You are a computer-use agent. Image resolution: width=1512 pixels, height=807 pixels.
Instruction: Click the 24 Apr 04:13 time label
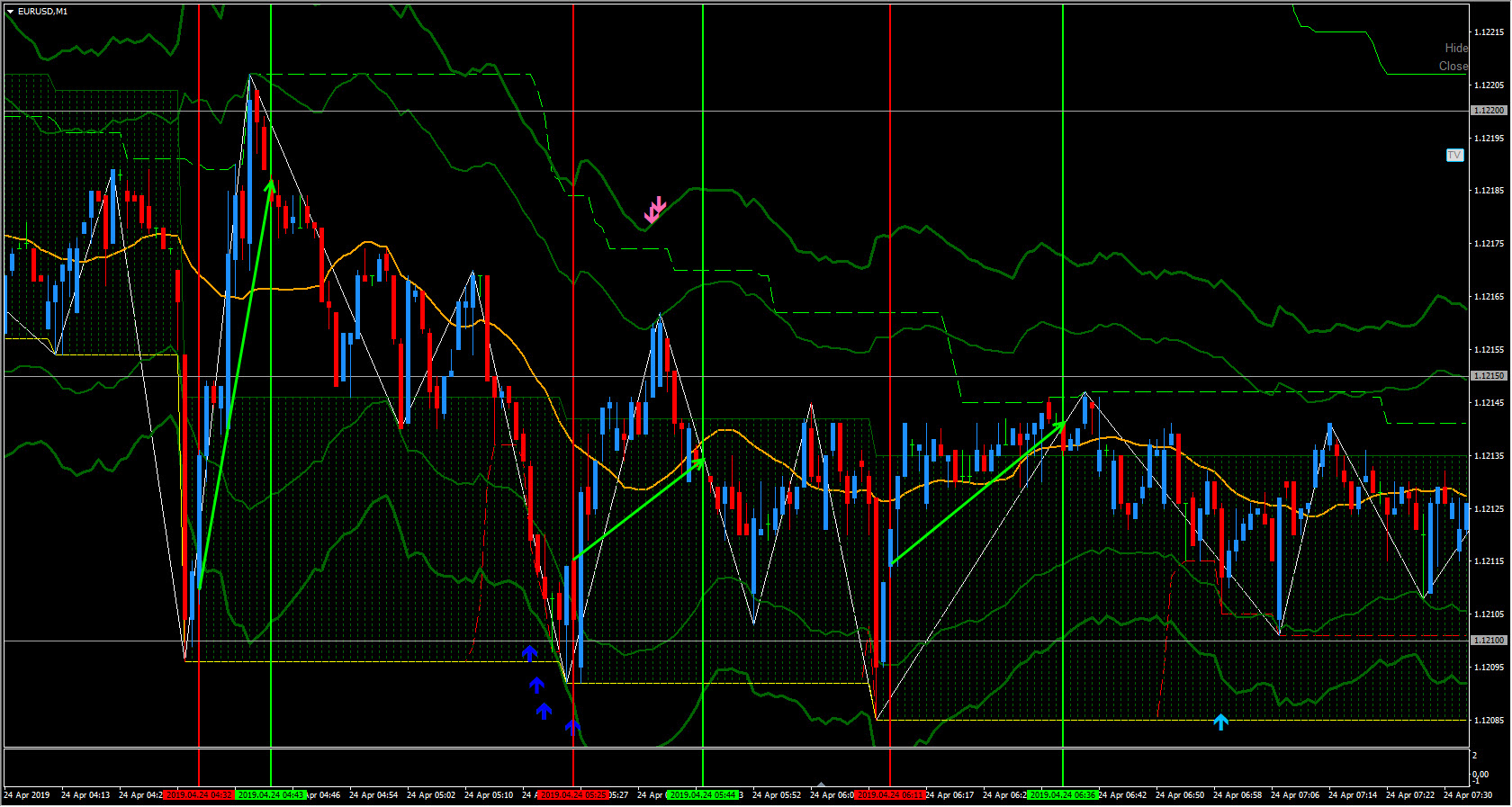pos(85,795)
